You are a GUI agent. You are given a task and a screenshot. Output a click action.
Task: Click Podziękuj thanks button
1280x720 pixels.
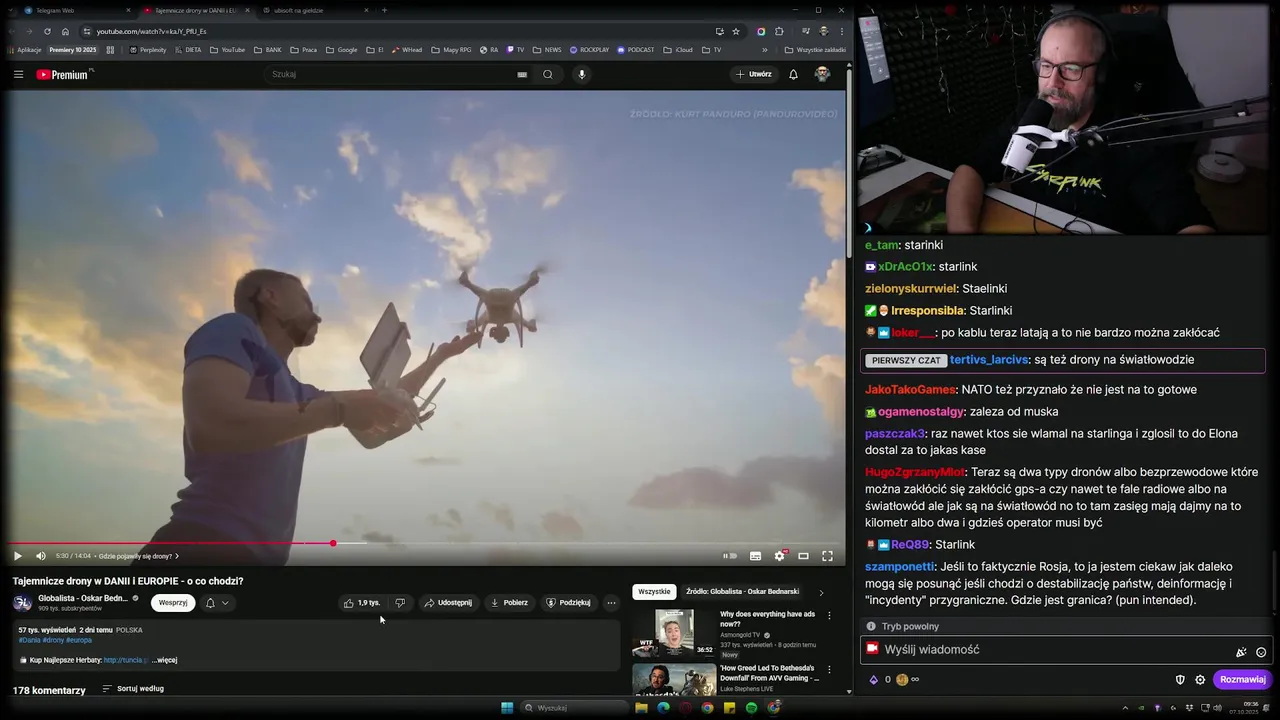(568, 603)
